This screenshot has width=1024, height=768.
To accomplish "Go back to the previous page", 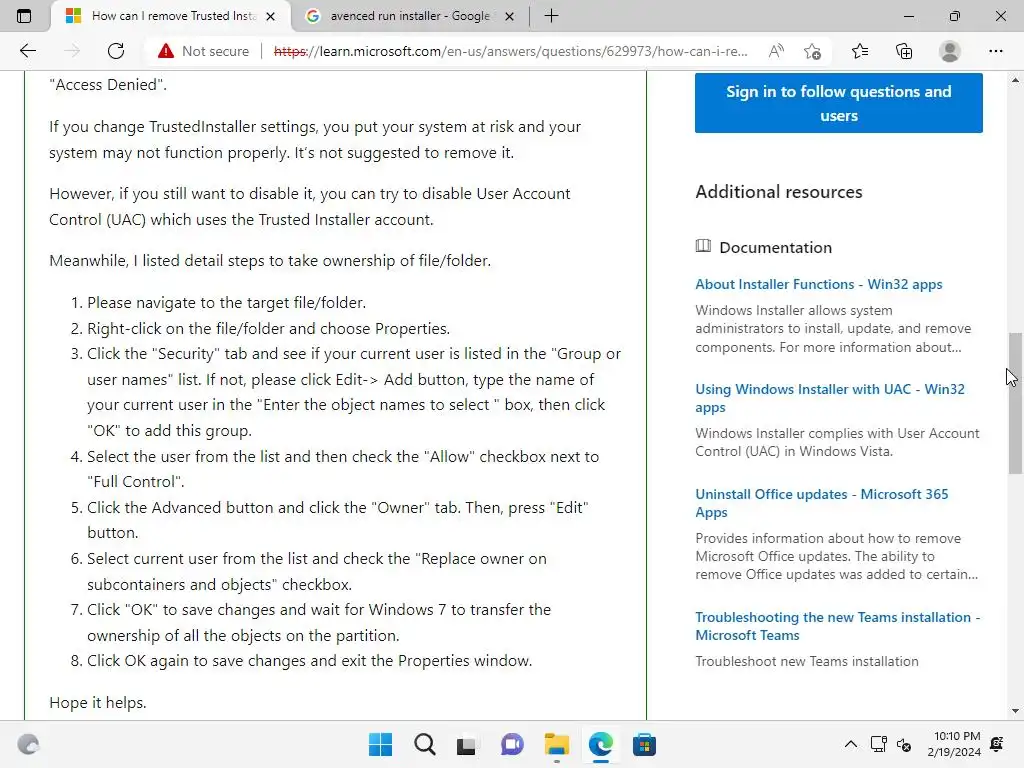I will tap(27, 51).
